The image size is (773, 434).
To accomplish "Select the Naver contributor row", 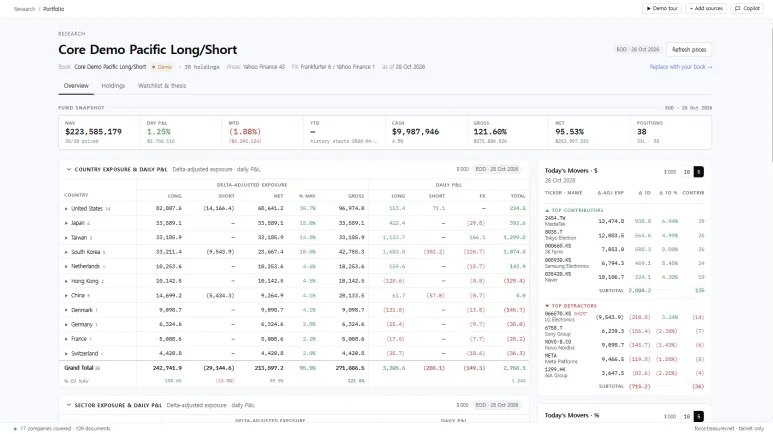I will click(x=625, y=277).
